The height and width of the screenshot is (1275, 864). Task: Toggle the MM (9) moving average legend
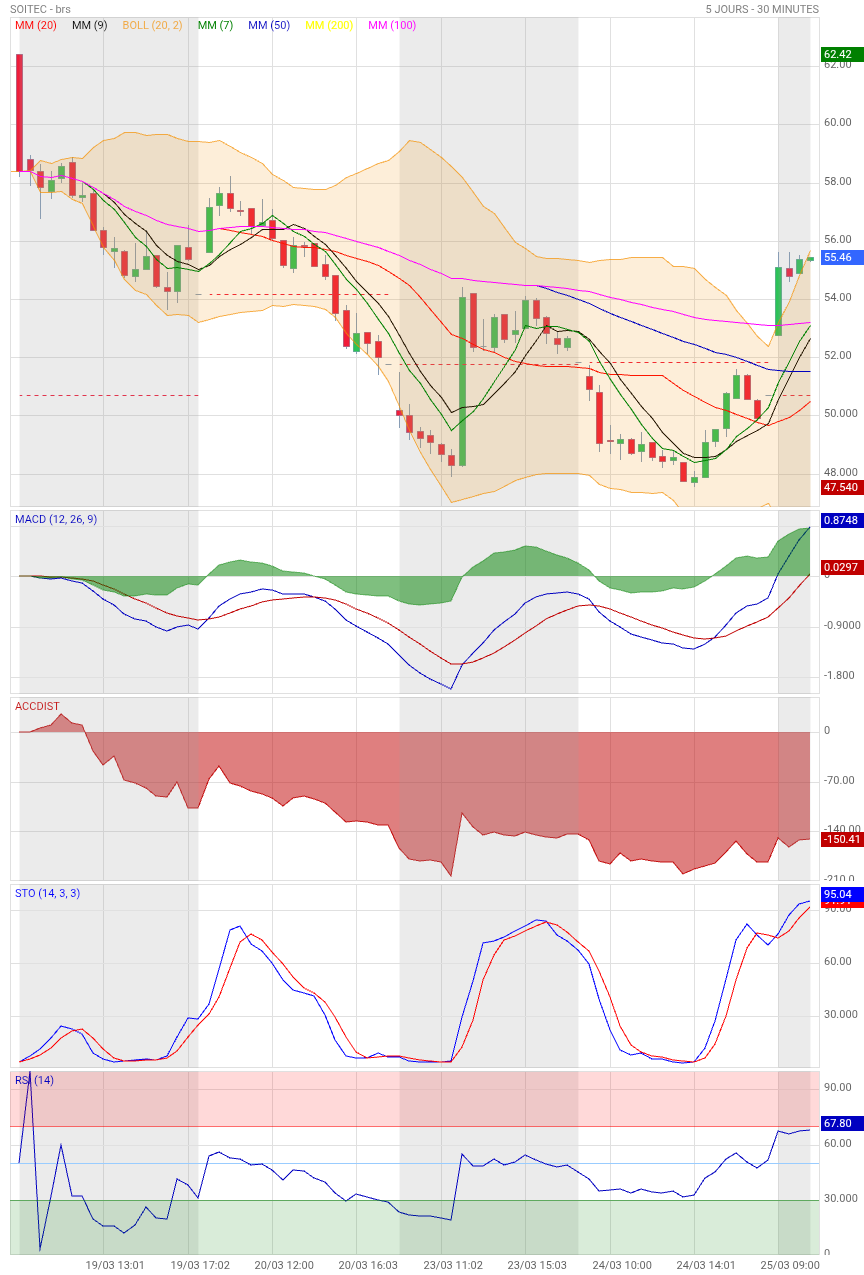coord(90,25)
